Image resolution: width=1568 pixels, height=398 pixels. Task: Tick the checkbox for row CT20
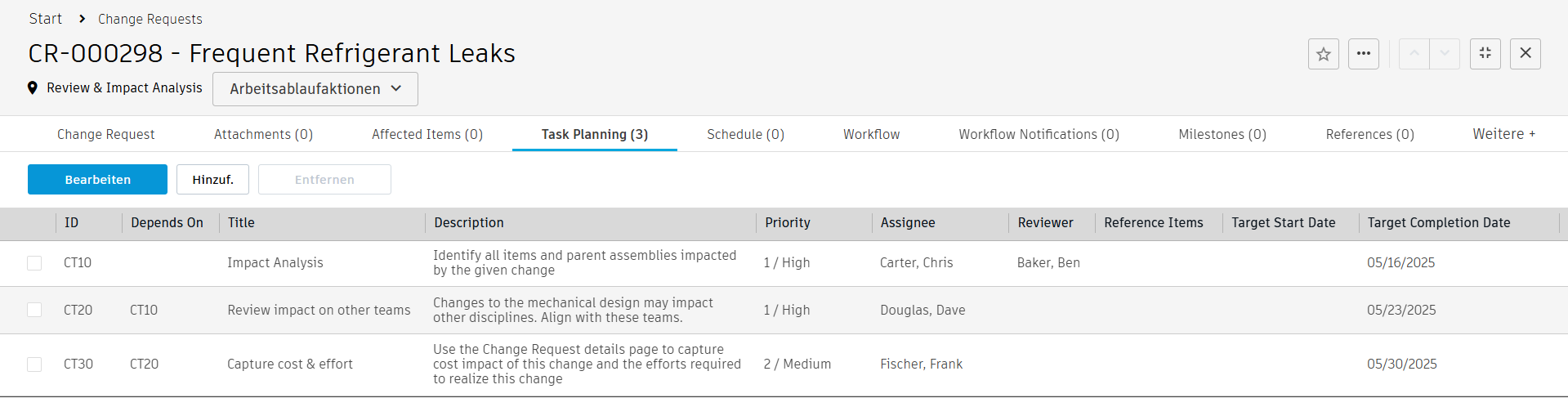34,311
